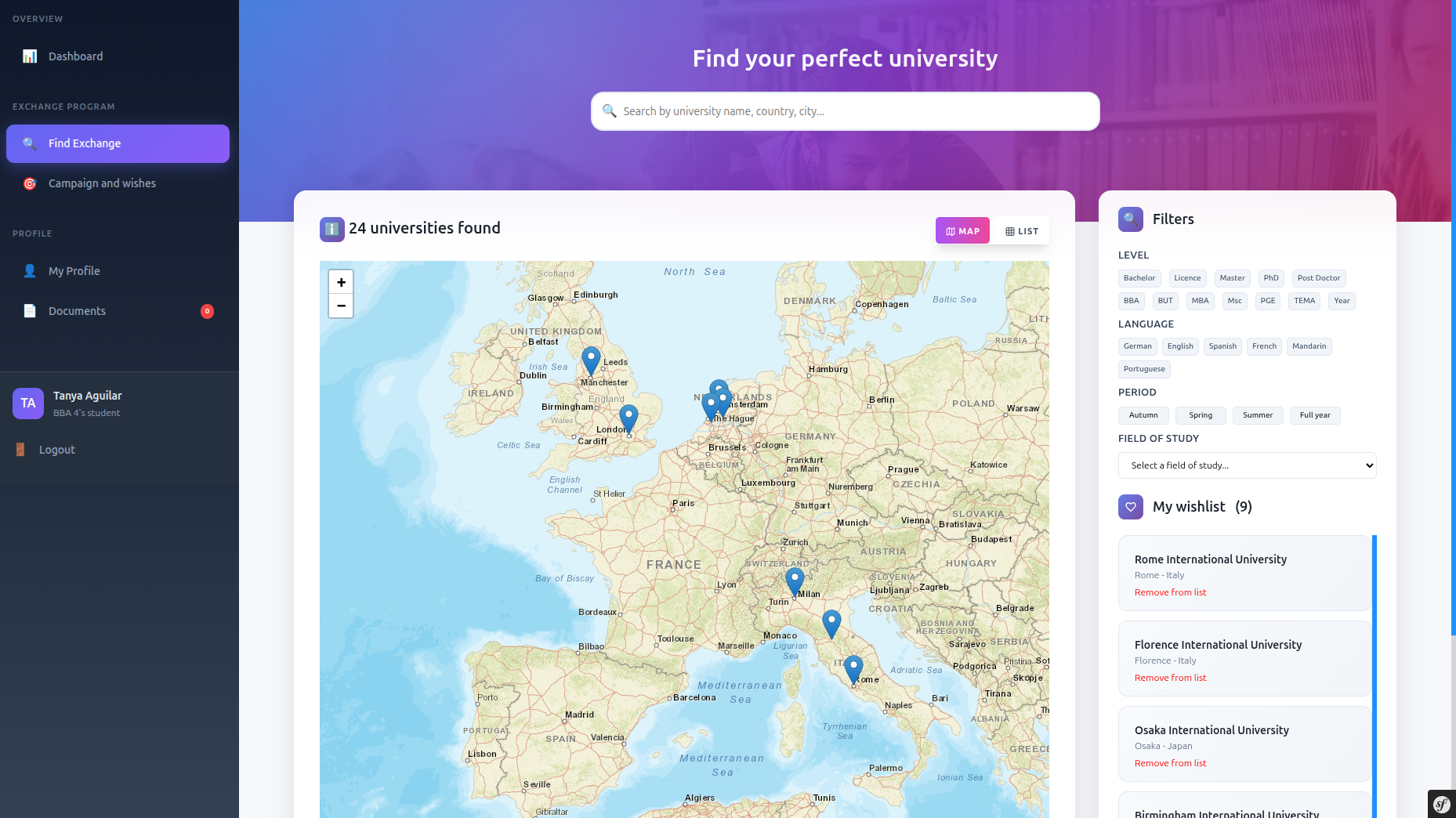
Task: Click the TA user avatar
Action: tap(28, 404)
